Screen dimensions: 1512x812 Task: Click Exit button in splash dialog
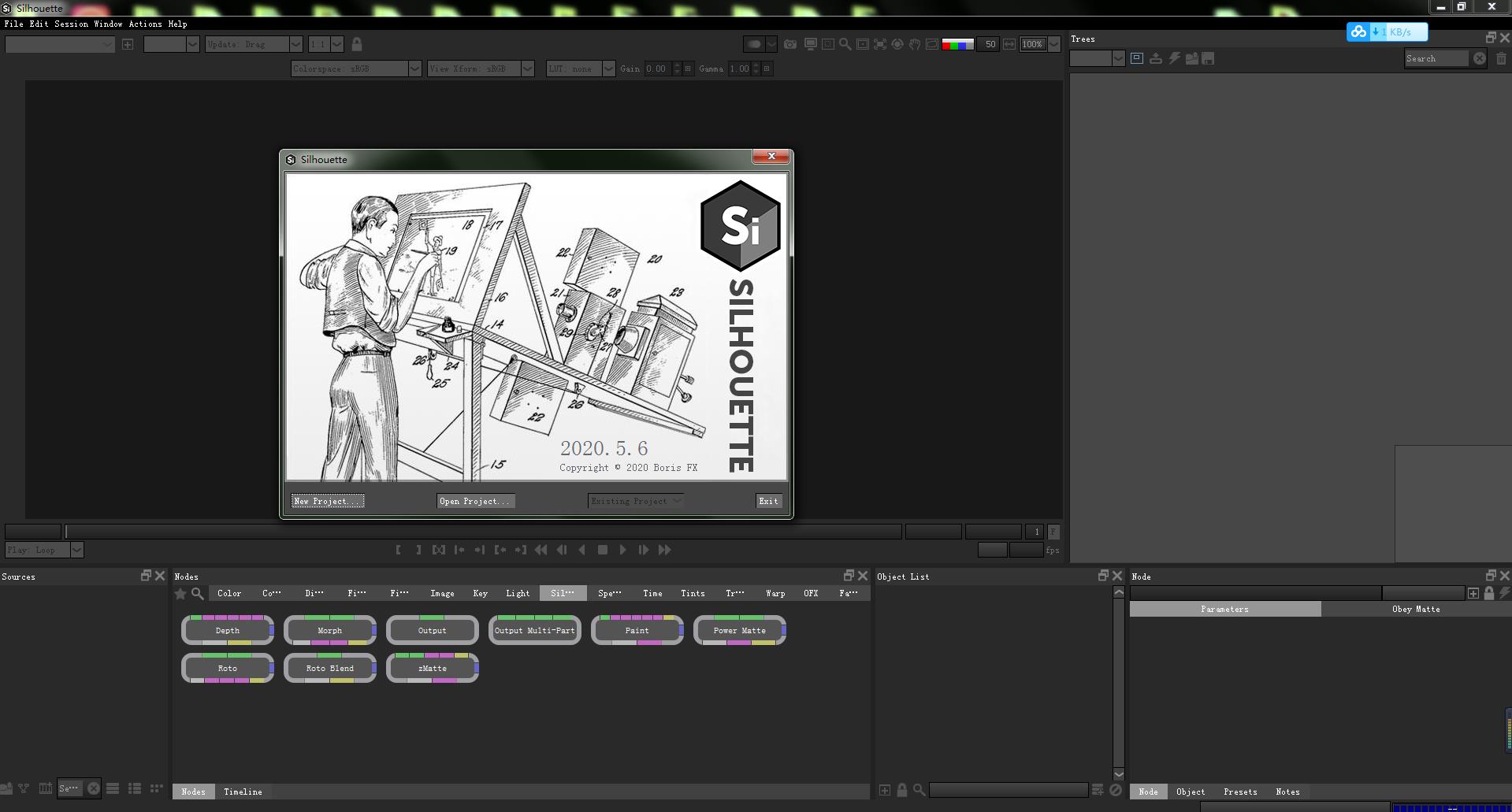[x=768, y=501]
